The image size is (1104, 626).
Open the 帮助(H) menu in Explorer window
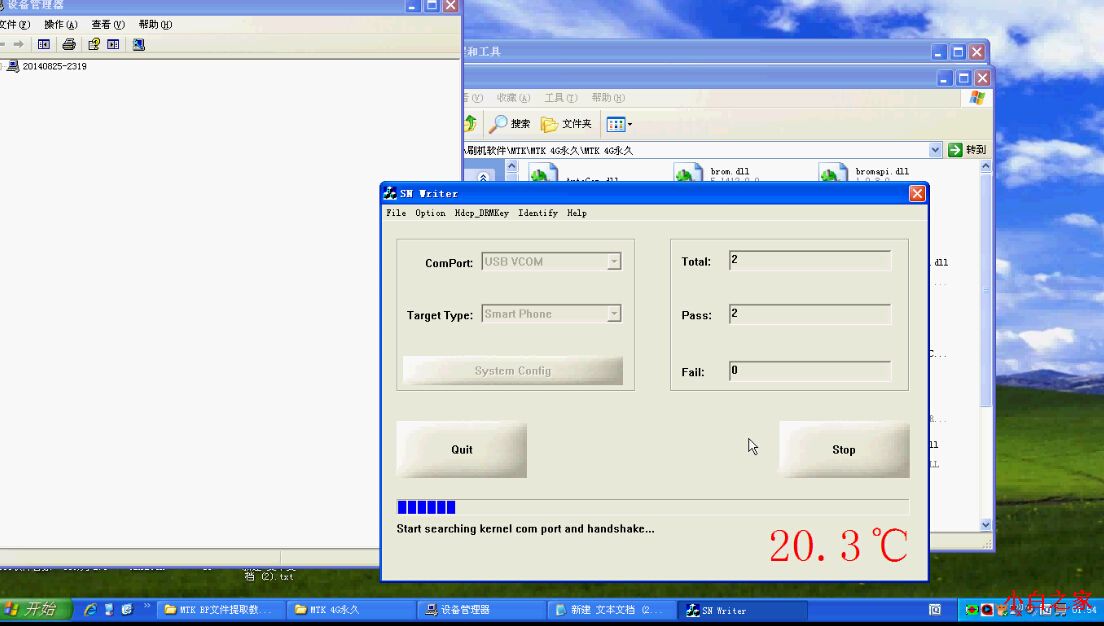pos(608,98)
